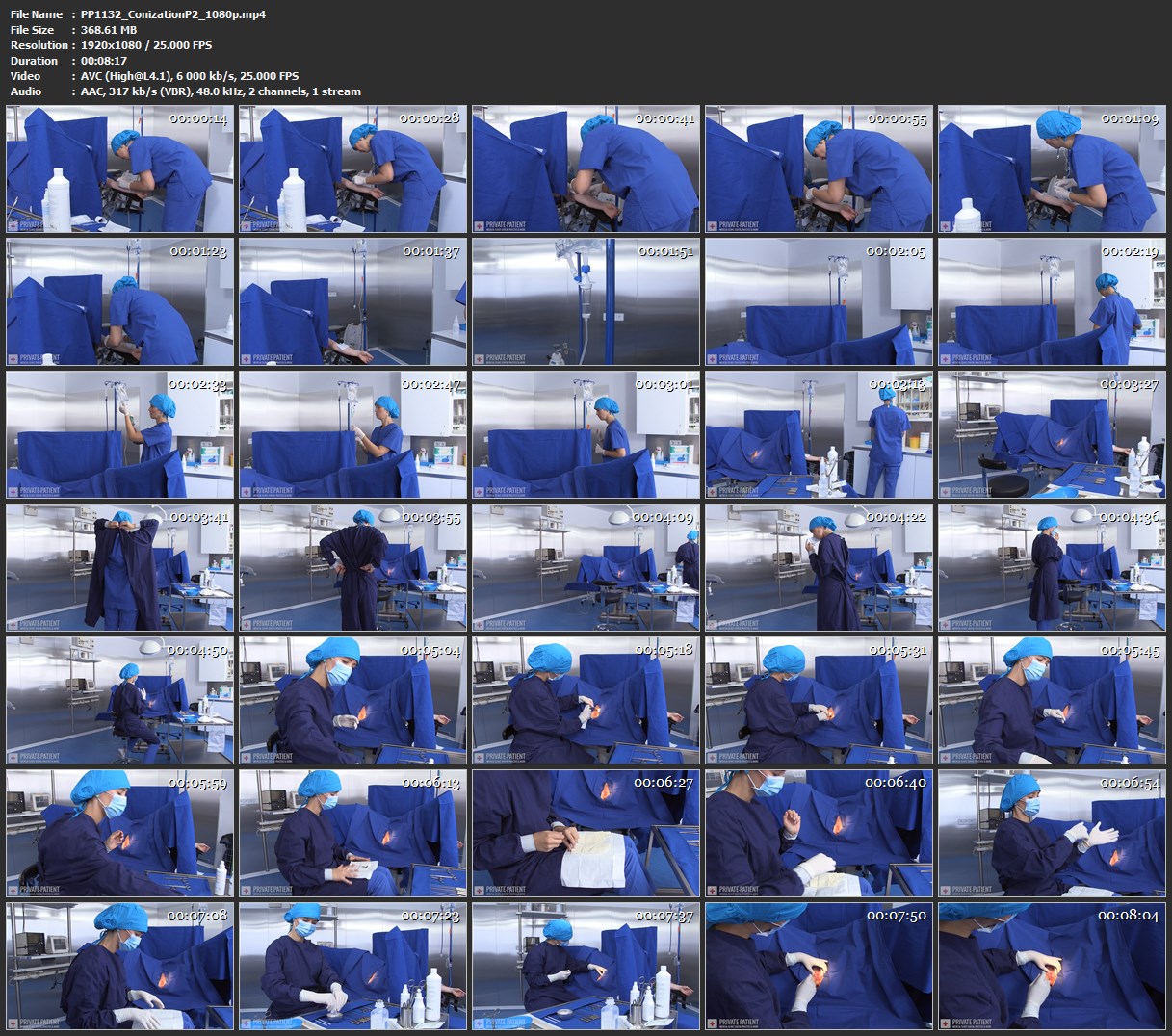Click the frame showing 00:01:51
The height and width of the screenshot is (1036, 1172).
586,301
